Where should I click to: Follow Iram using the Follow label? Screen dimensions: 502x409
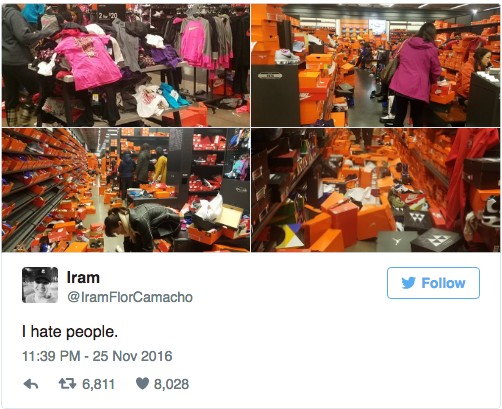443,283
